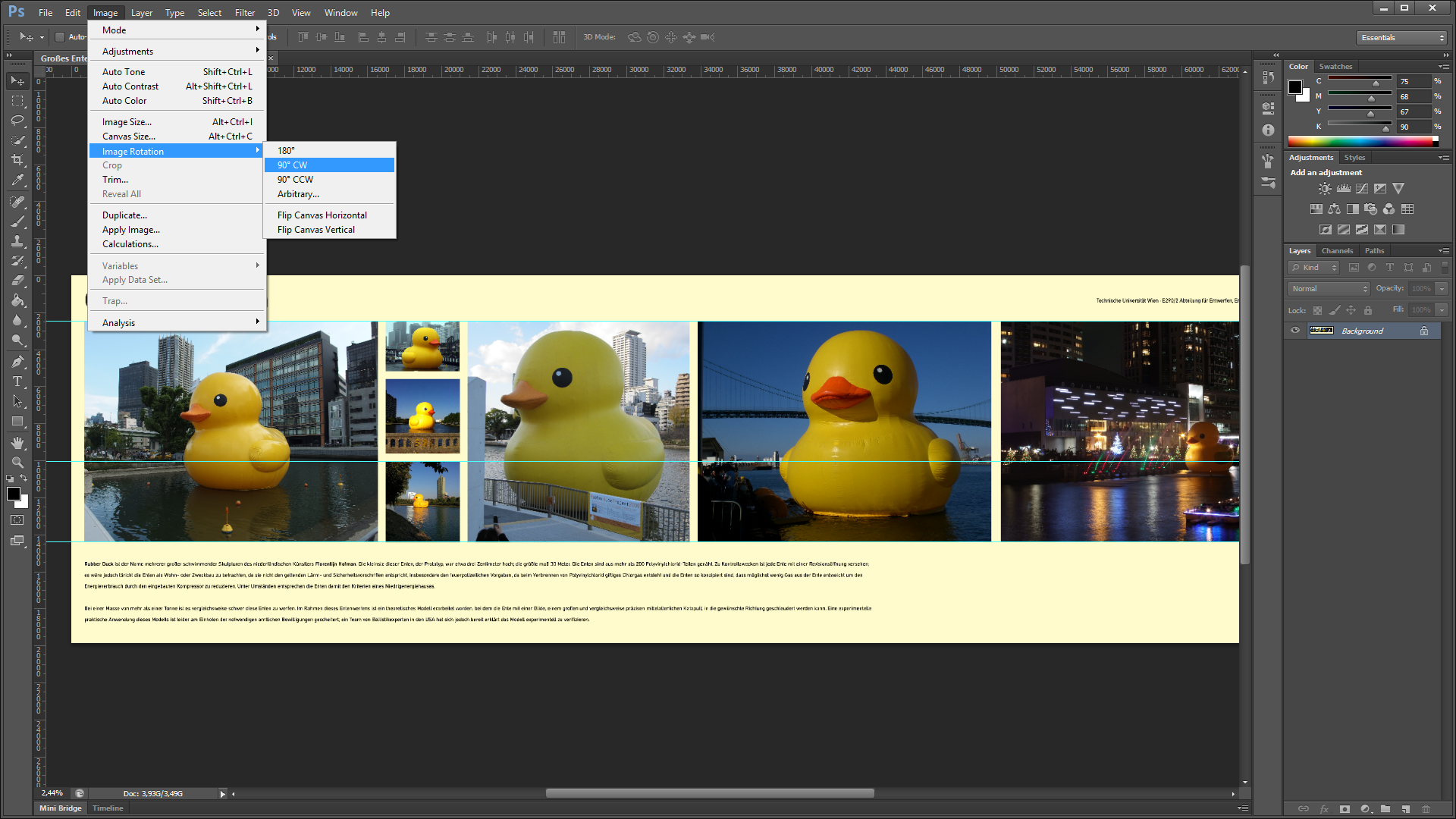Image resolution: width=1456 pixels, height=819 pixels.
Task: Choose Arbitrary... rotation option
Action: [330, 193]
